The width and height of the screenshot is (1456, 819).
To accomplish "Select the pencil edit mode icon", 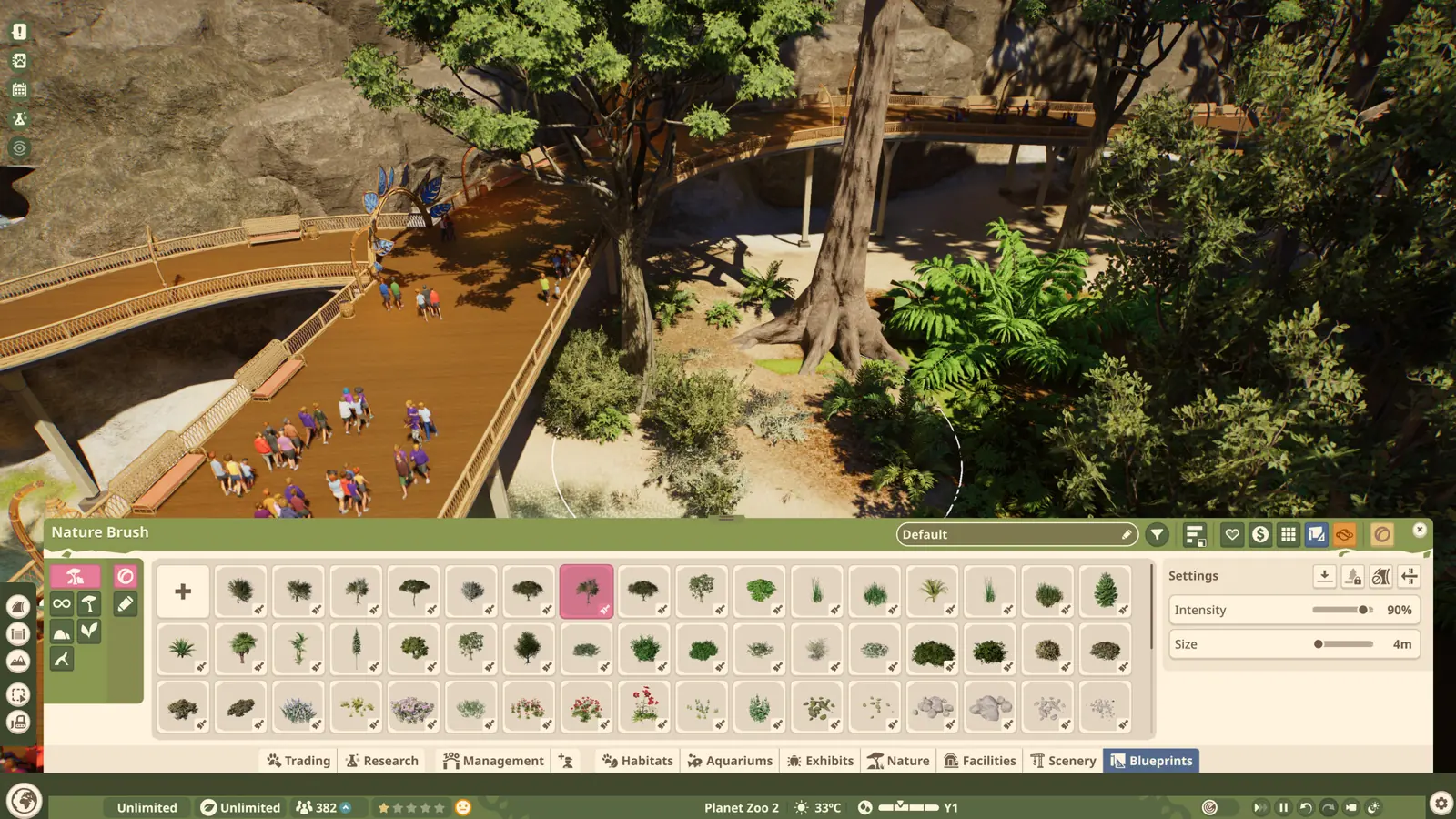I will [x=126, y=604].
